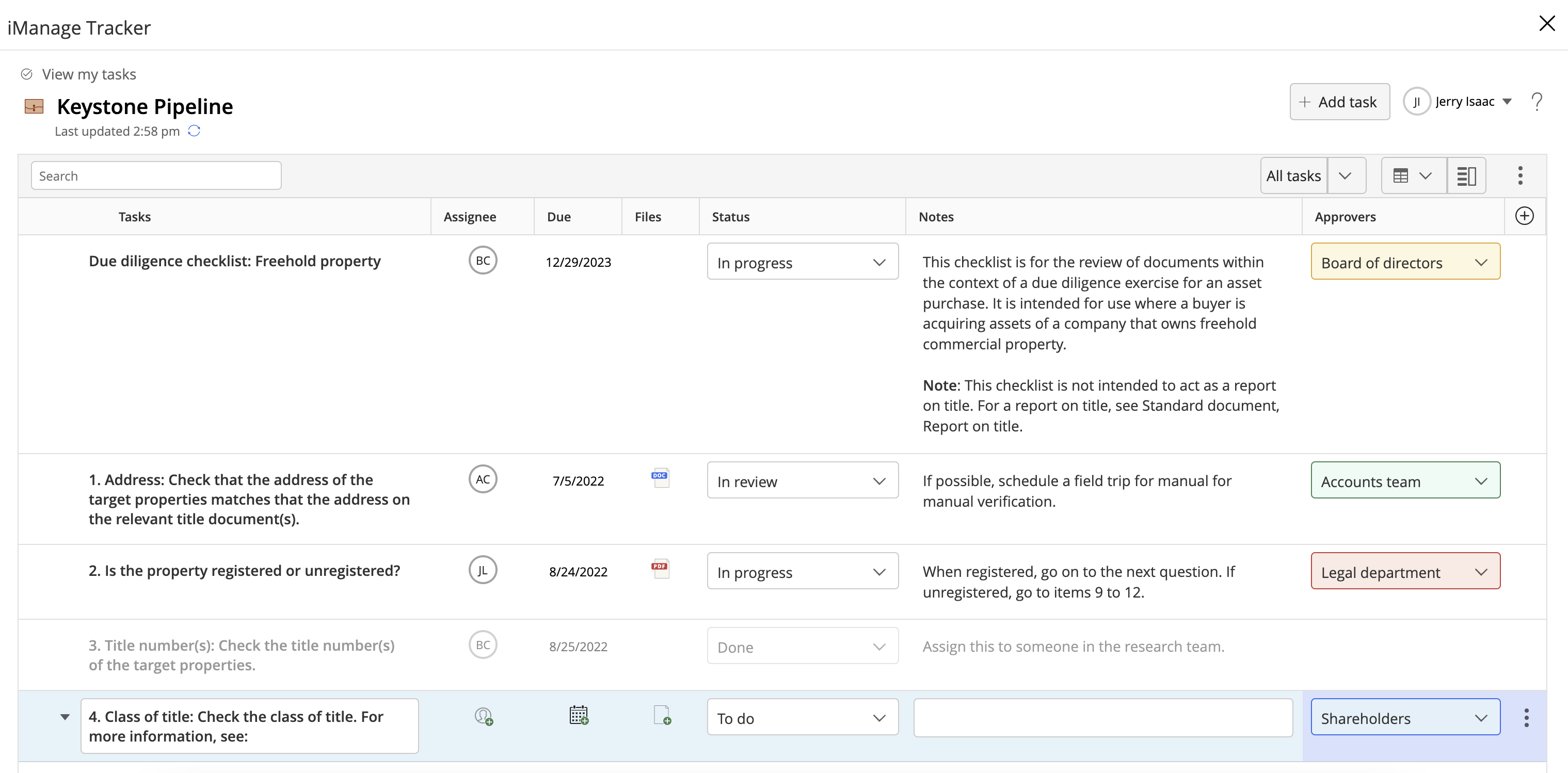Collapse task 4 using the disclosure triangle
This screenshot has height=773, width=1568.
pos(65,717)
